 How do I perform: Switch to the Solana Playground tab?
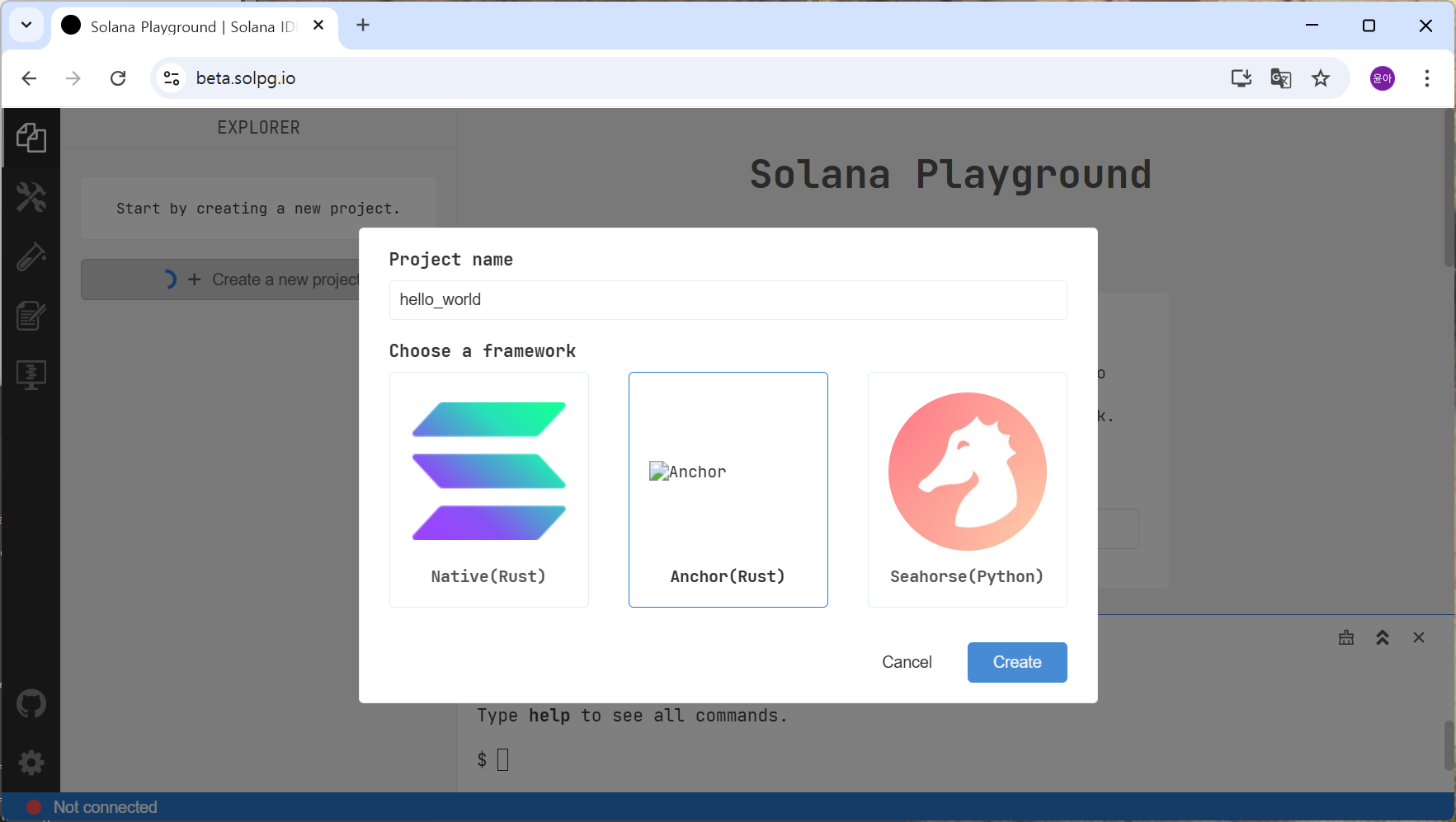(x=195, y=26)
